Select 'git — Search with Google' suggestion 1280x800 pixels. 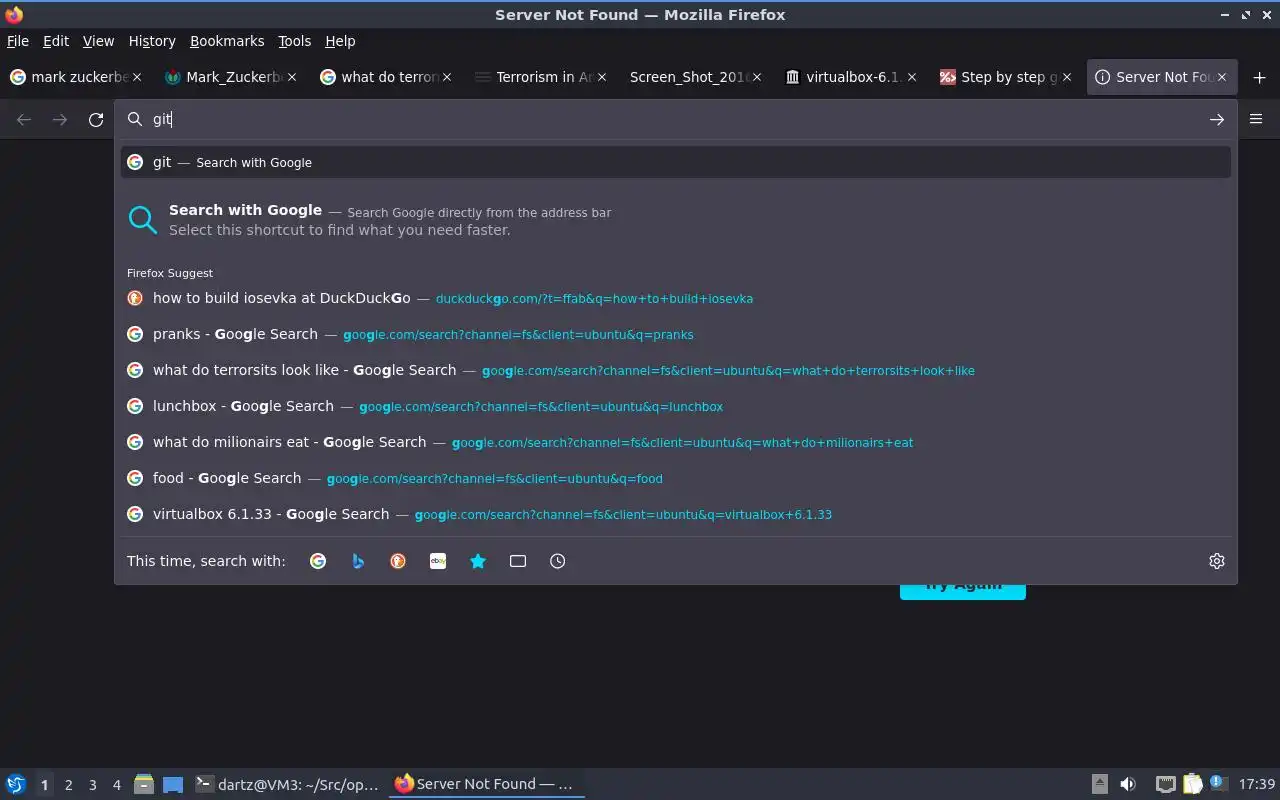point(676,162)
